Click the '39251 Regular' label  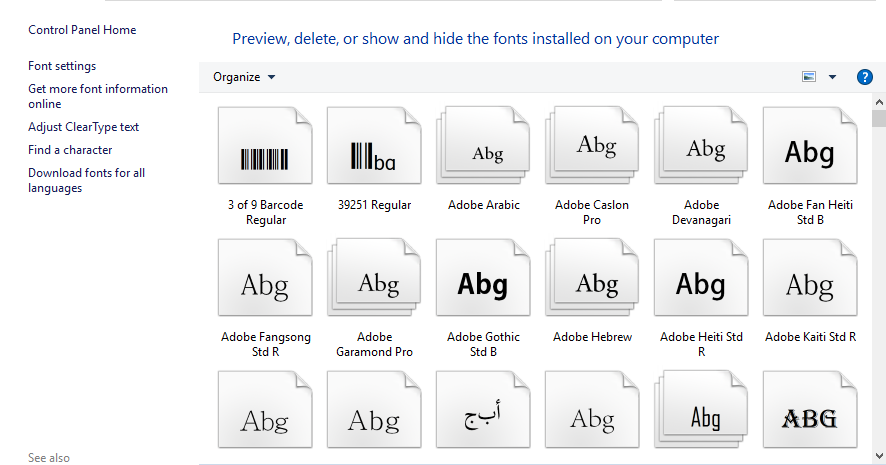pyautogui.click(x=375, y=205)
